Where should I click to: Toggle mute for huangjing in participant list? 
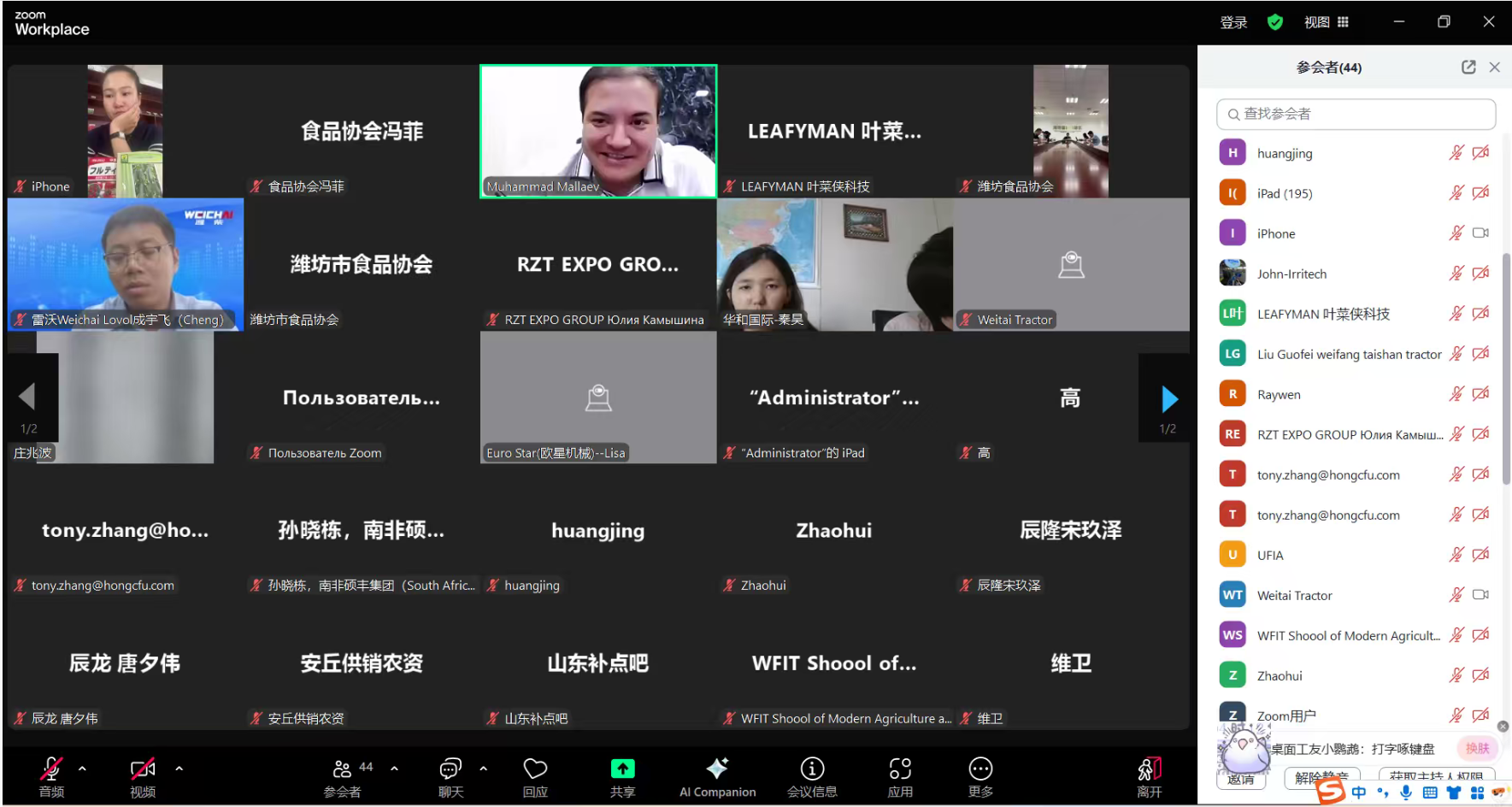(1456, 153)
